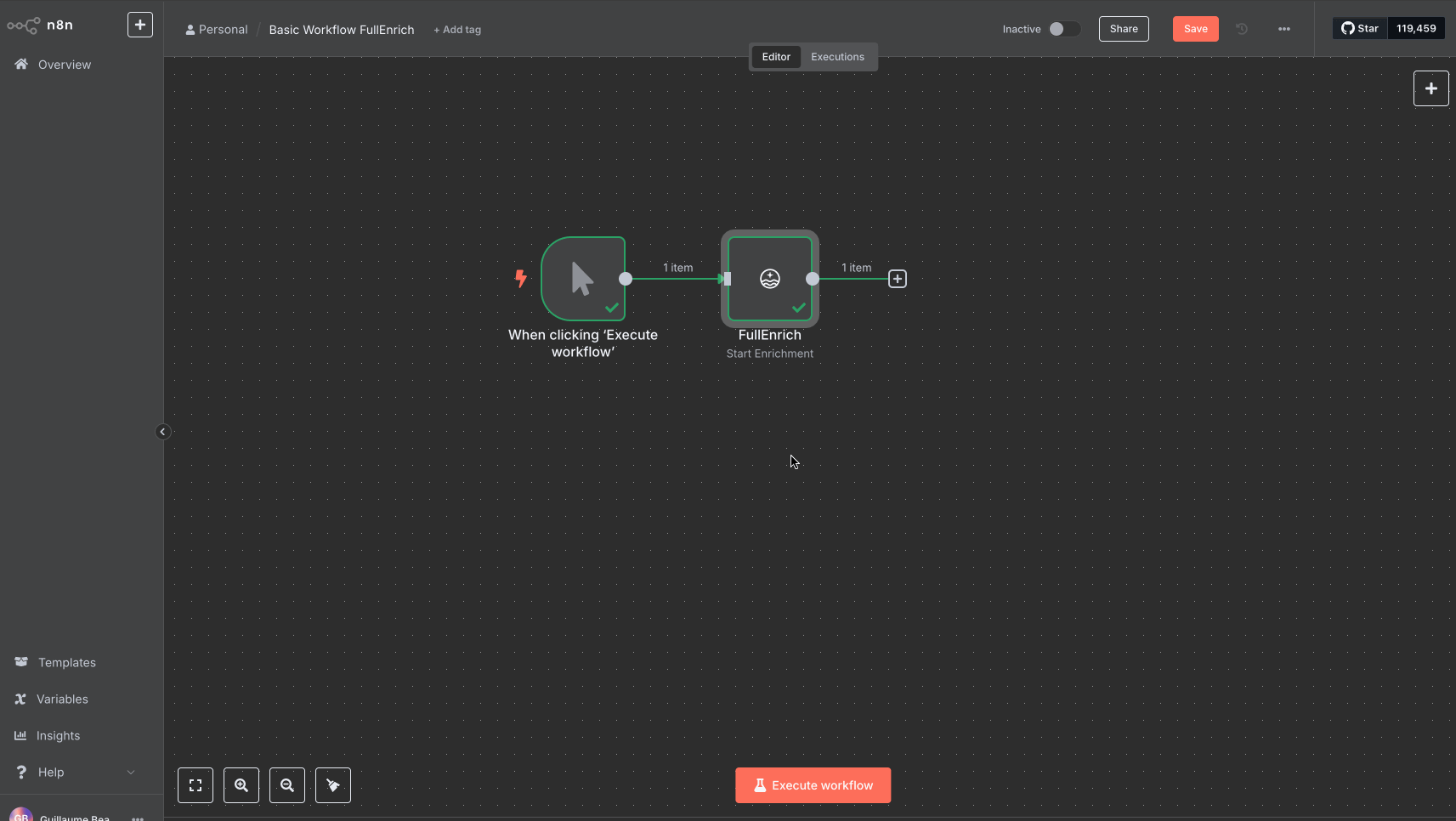Collapse the sidebar with the chevron button

point(162,432)
